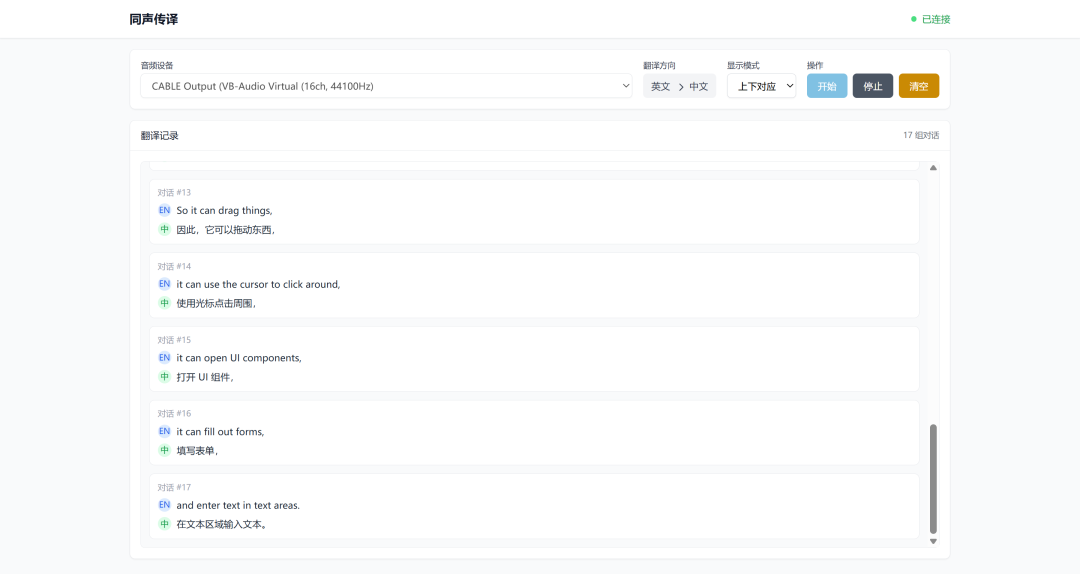The image size is (1080, 574).
Task: Click 'it can use the cursor to click around,'
Action: click(x=258, y=284)
